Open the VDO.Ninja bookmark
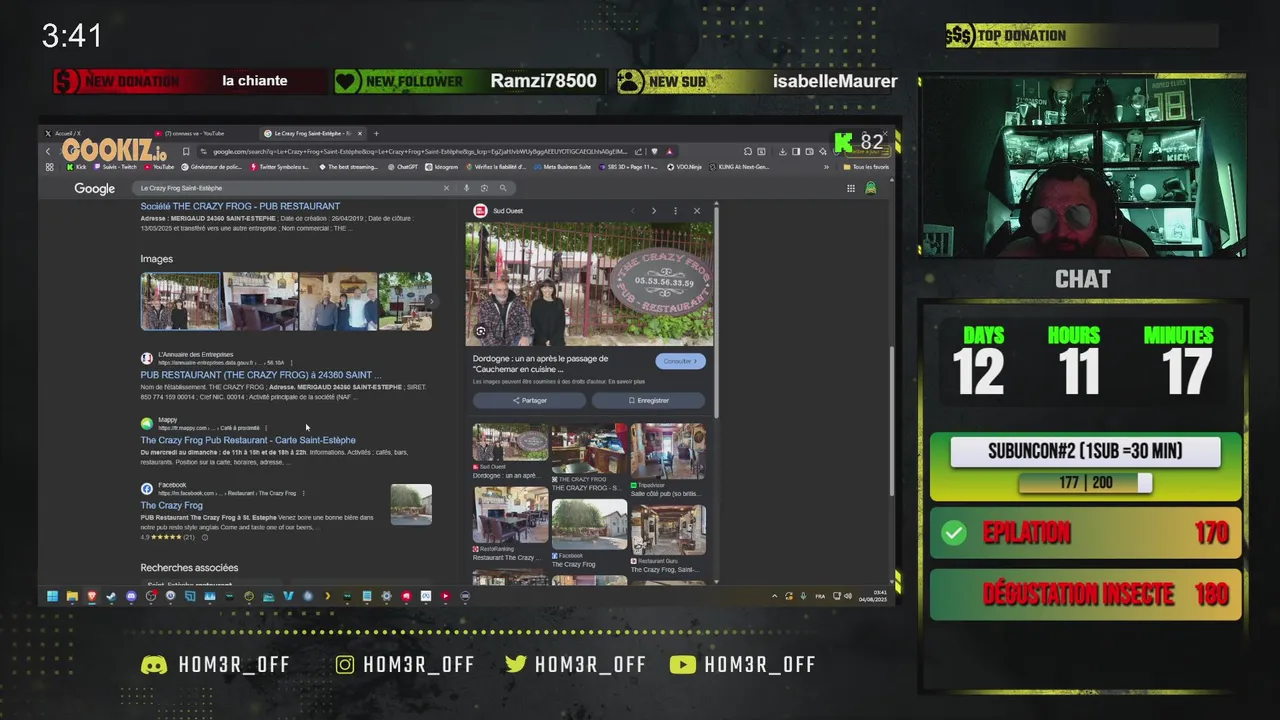 [x=687, y=167]
